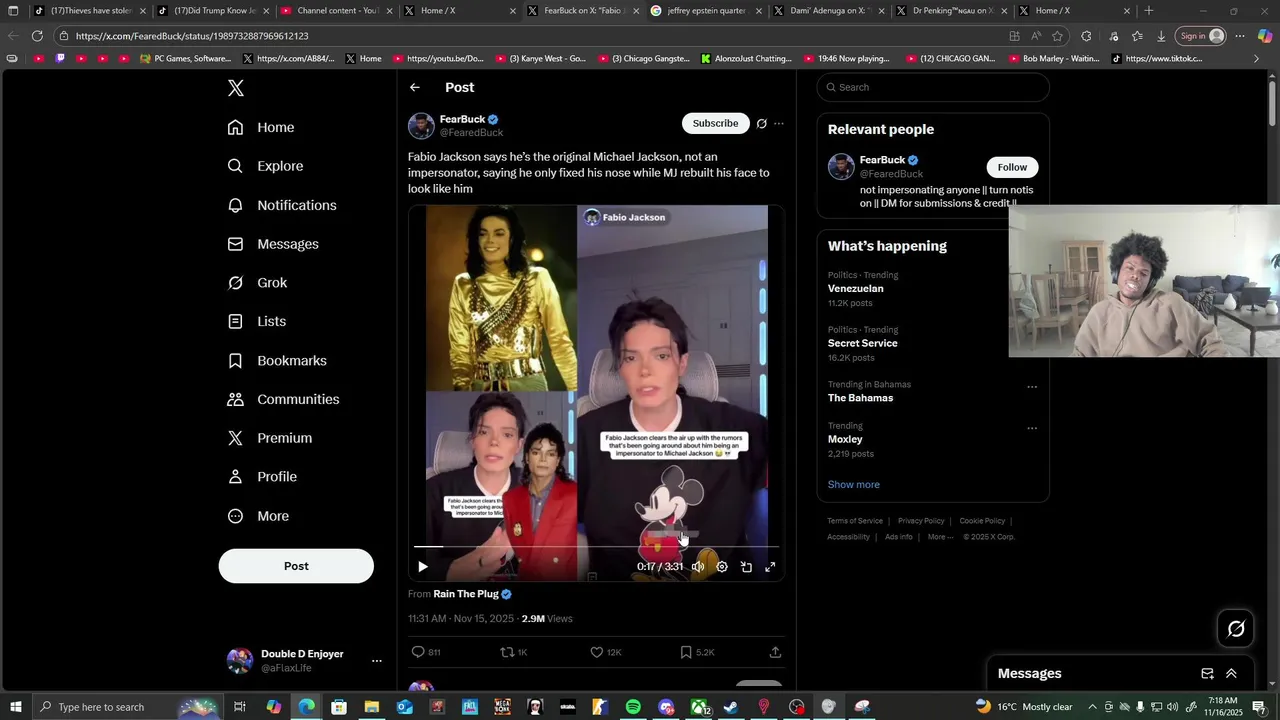Add page to favorites star
1280x720 pixels.
[x=1058, y=36]
